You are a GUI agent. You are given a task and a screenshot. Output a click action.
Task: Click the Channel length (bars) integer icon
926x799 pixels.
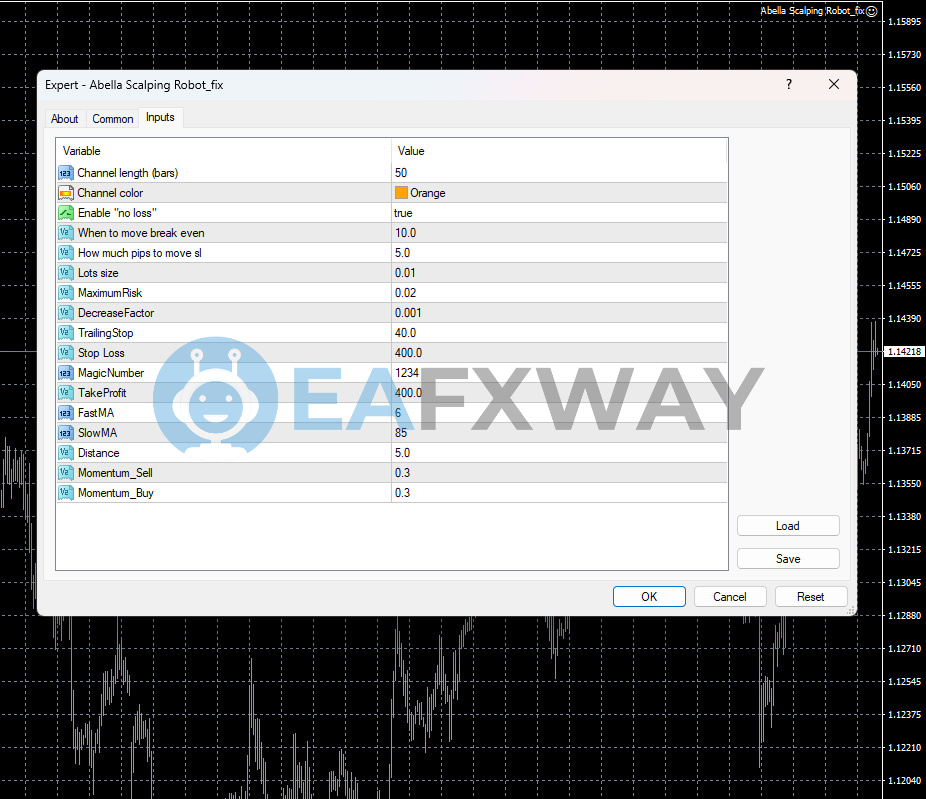(x=66, y=173)
